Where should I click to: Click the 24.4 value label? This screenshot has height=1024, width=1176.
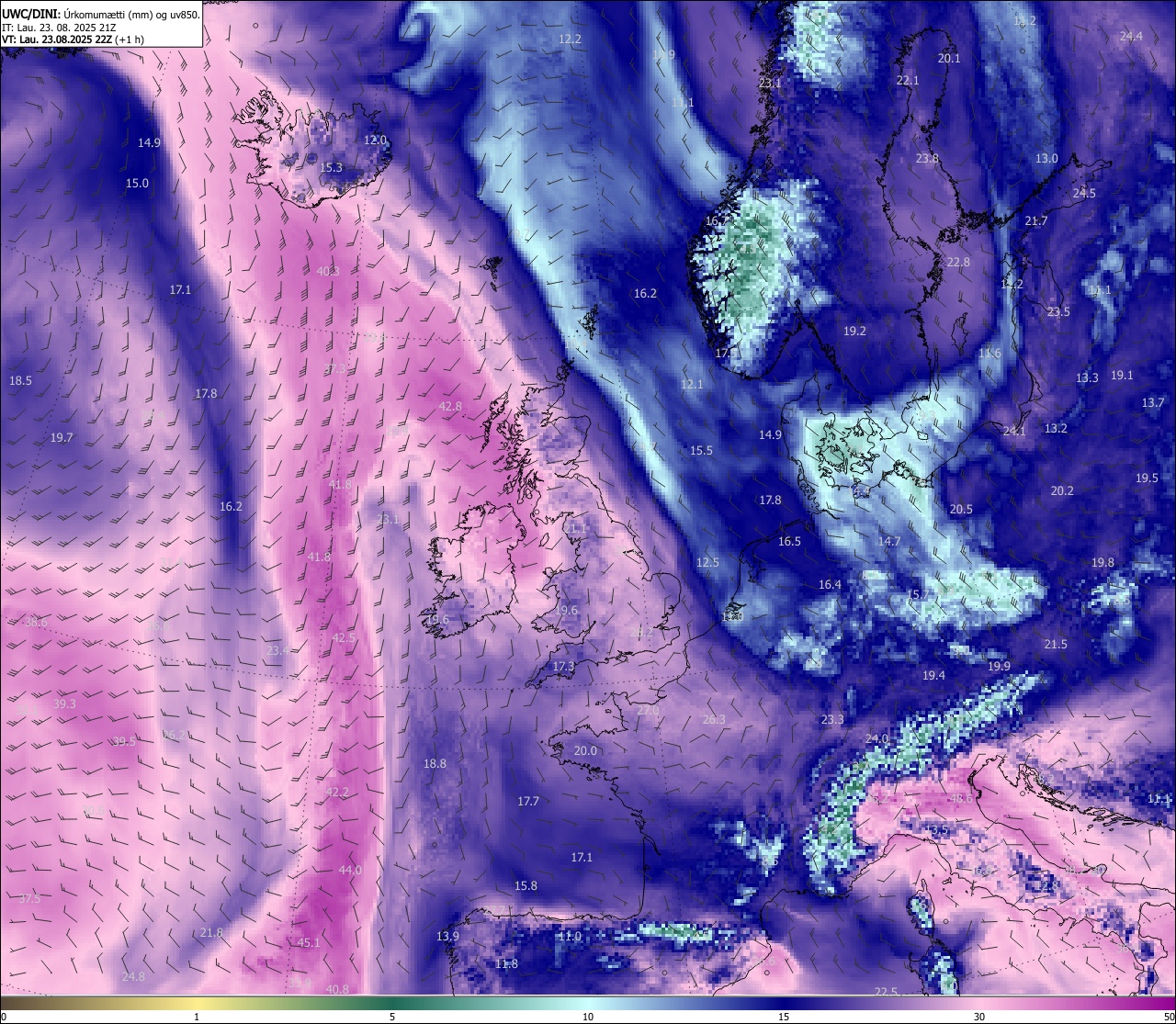coord(1131,36)
